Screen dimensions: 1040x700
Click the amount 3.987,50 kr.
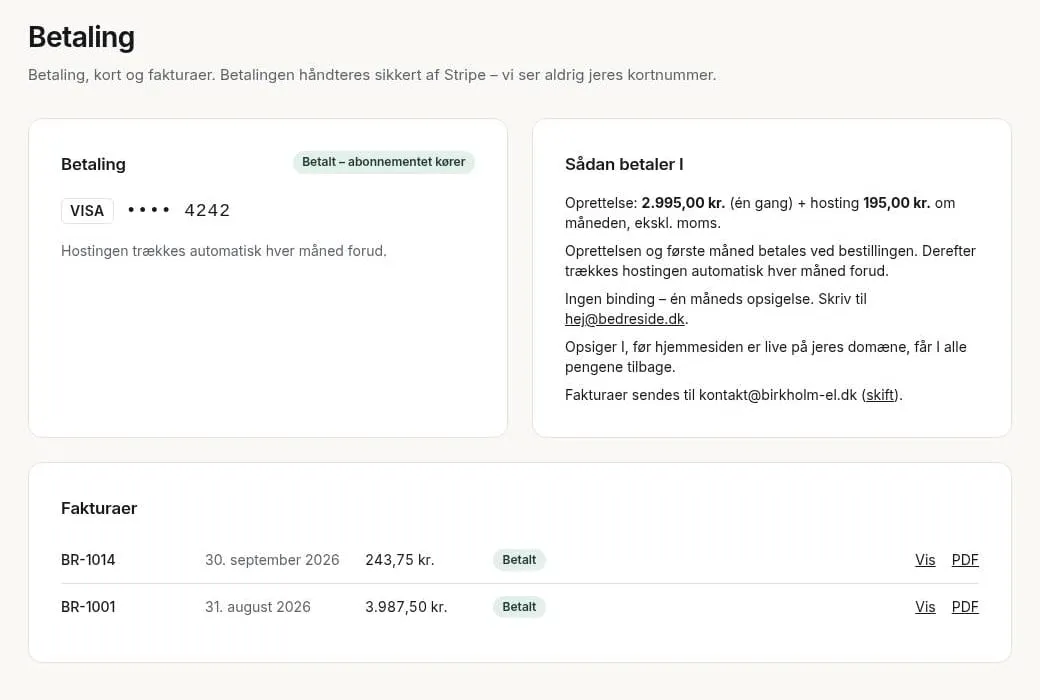point(406,607)
